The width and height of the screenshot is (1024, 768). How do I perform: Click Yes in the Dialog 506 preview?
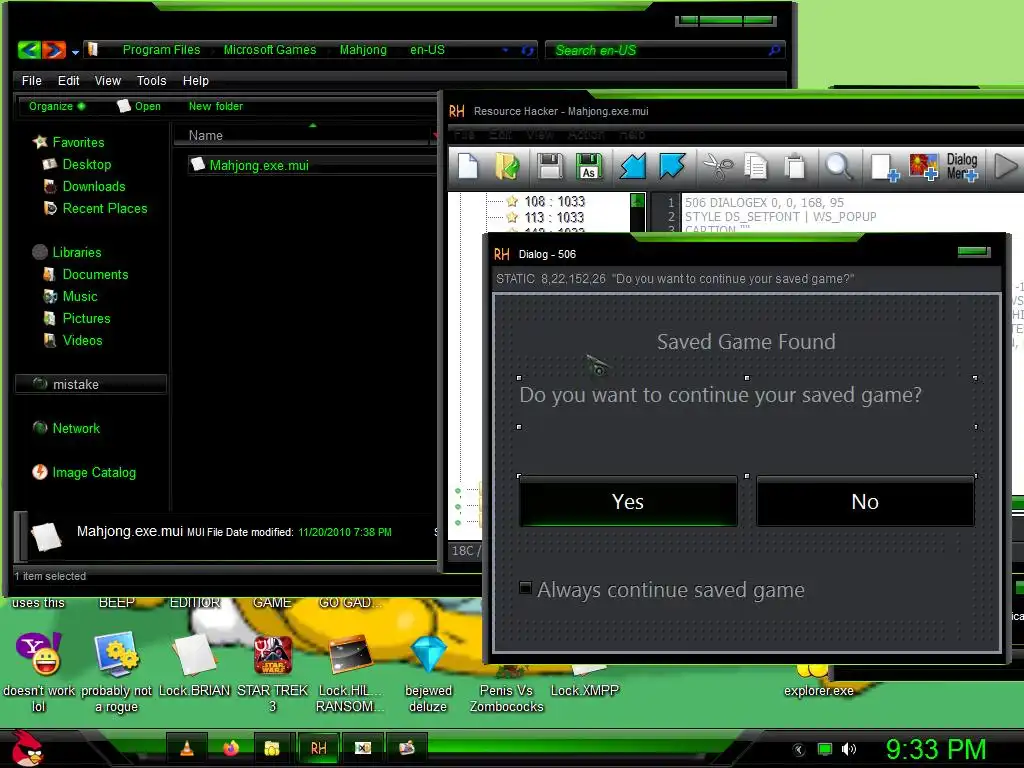pyautogui.click(x=628, y=502)
